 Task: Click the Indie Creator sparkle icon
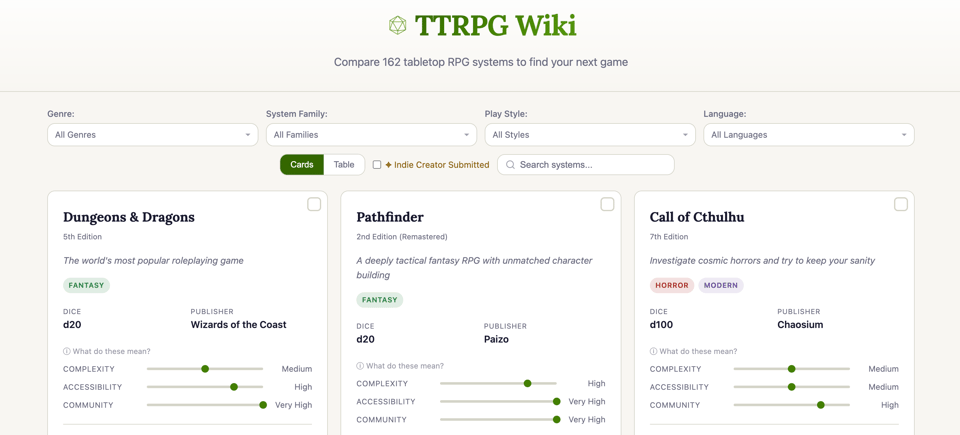click(388, 165)
